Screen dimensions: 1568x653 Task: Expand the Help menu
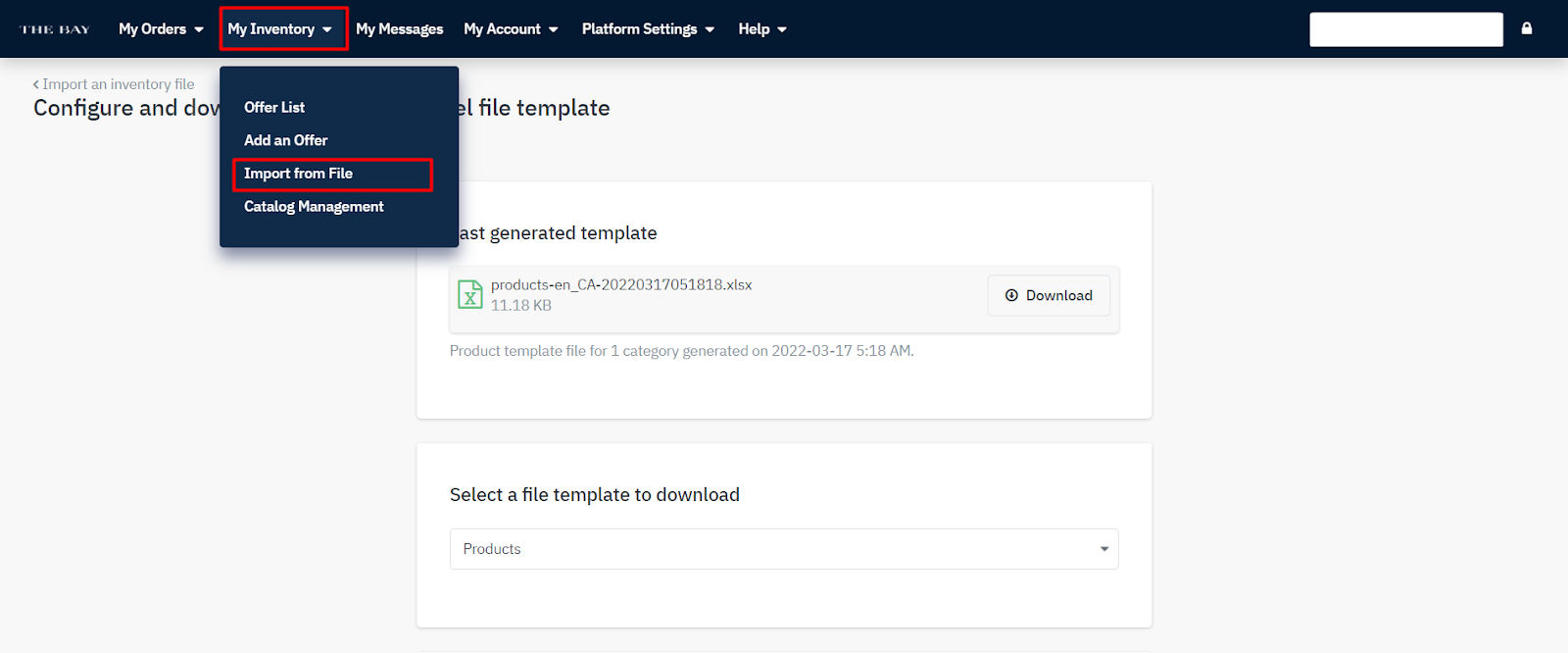click(x=762, y=29)
